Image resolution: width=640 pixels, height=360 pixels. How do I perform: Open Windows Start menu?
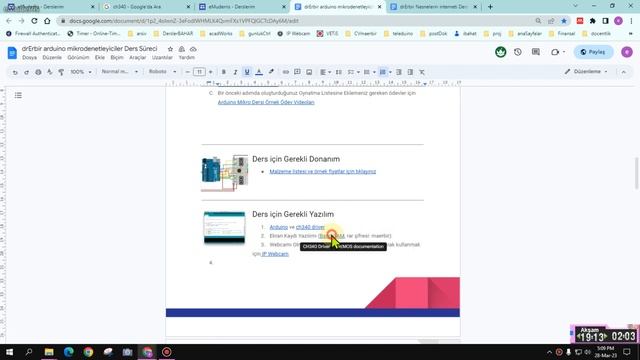click(9, 352)
